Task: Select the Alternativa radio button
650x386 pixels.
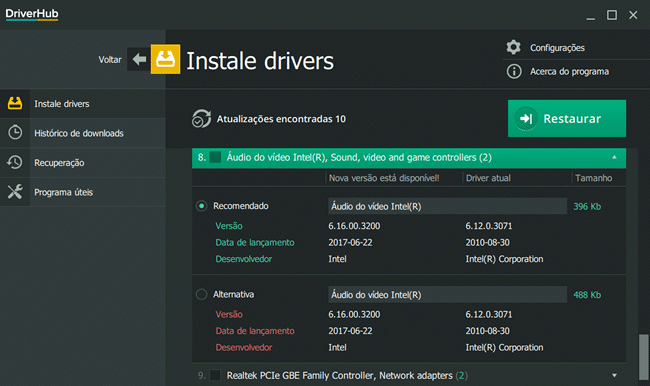Action: [201, 294]
